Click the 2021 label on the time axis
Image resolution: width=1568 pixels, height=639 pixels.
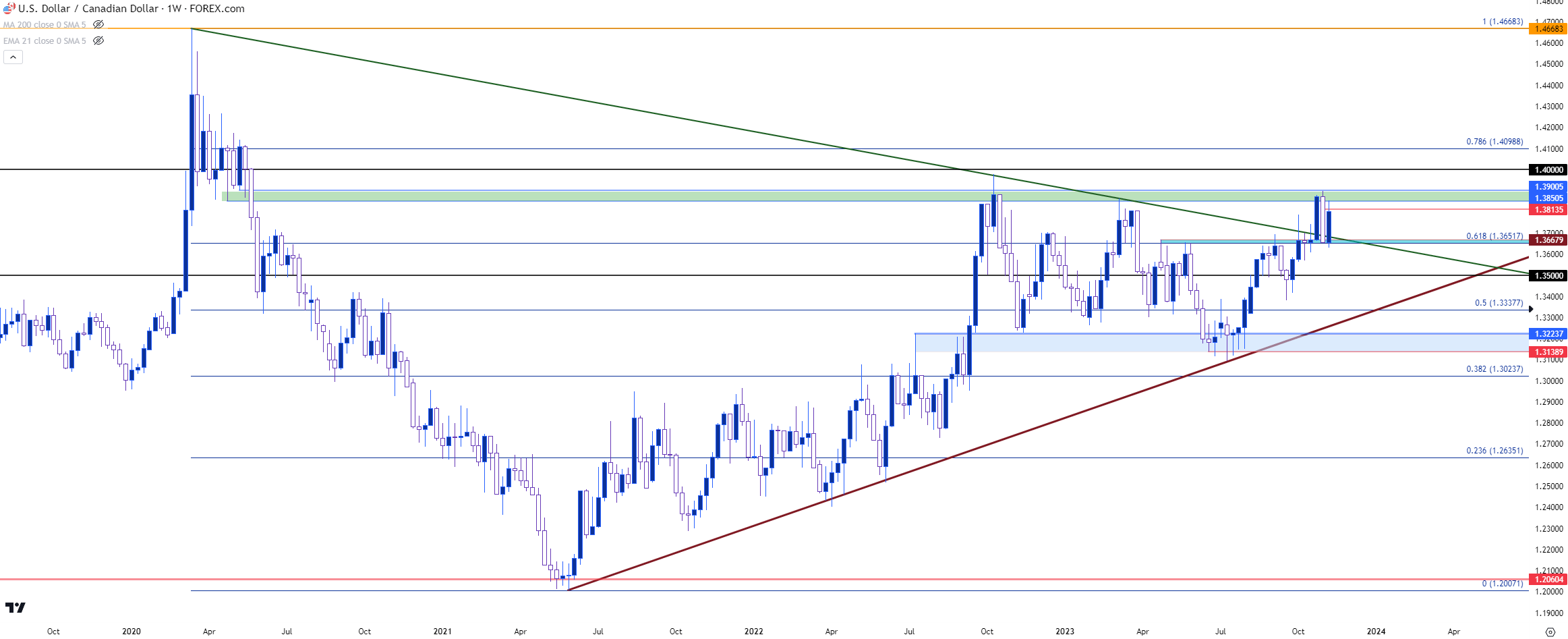(x=442, y=632)
